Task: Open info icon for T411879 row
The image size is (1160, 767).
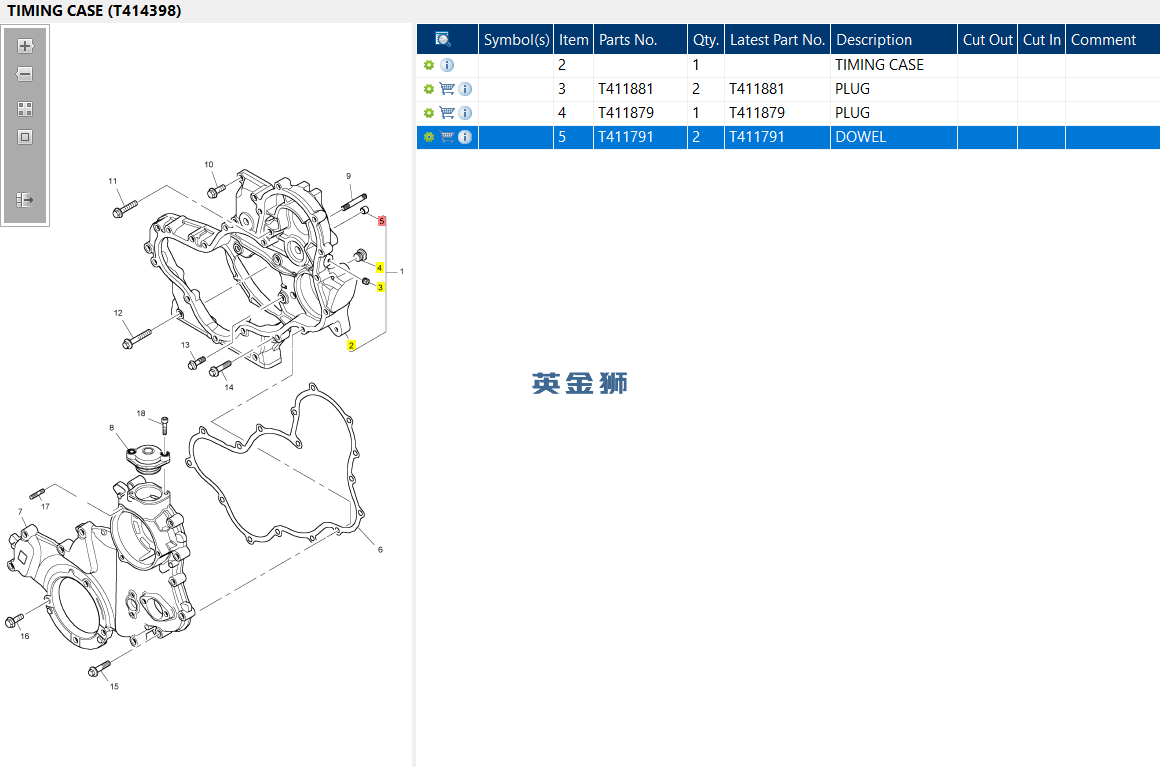Action: 465,113
